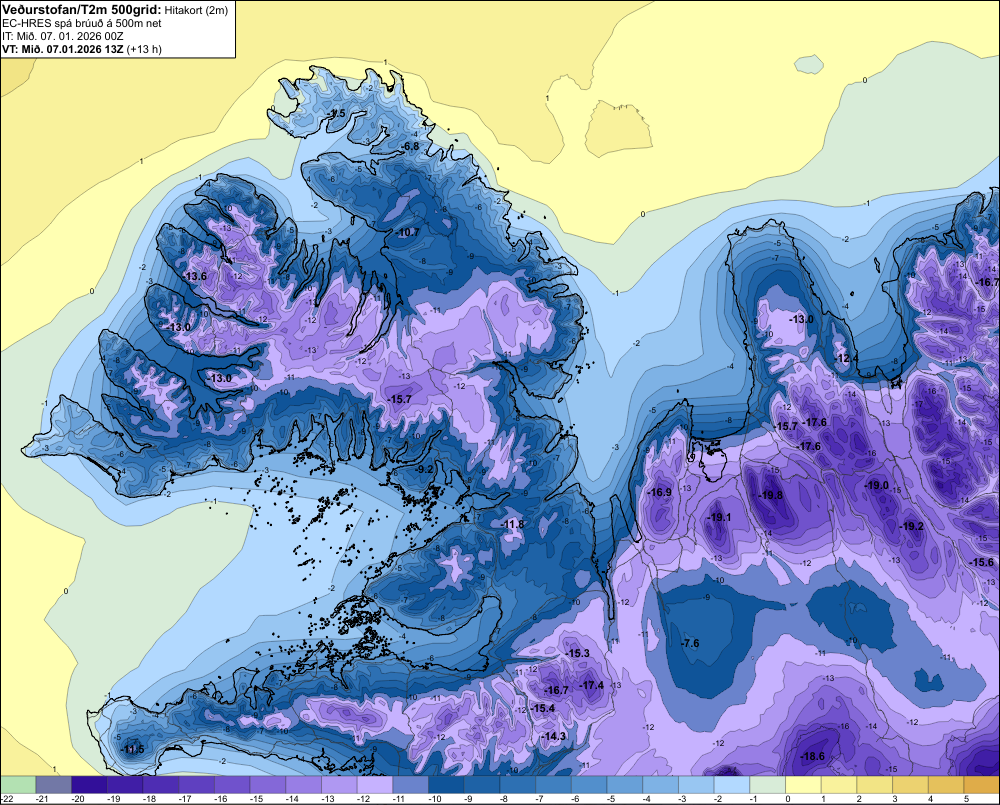
Task: Click the -11.8 temperature reading
Action: 513,524
